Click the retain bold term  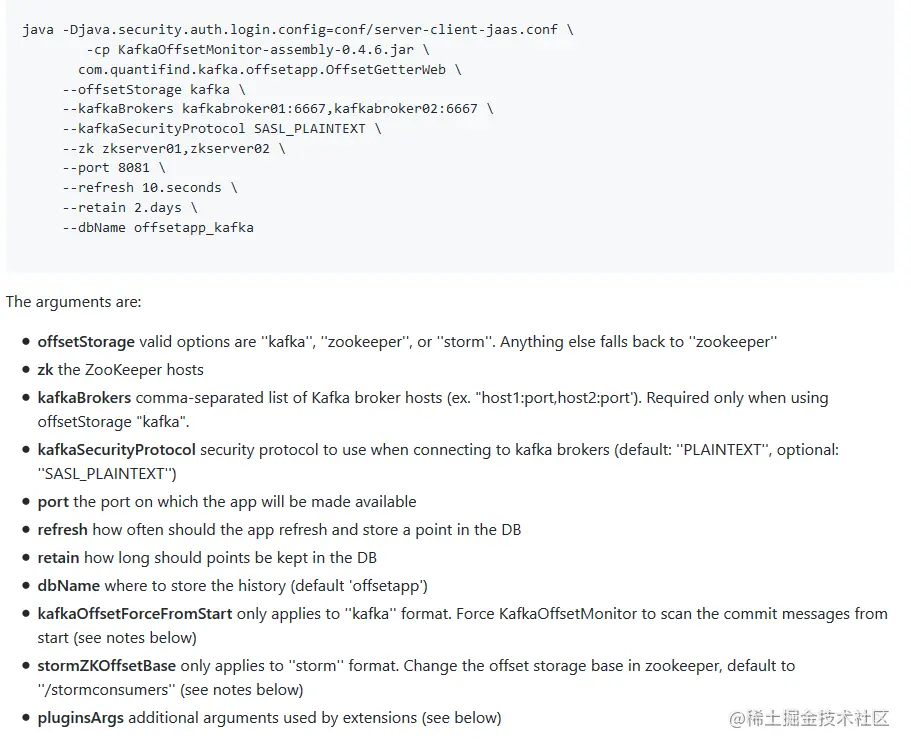(x=59, y=558)
